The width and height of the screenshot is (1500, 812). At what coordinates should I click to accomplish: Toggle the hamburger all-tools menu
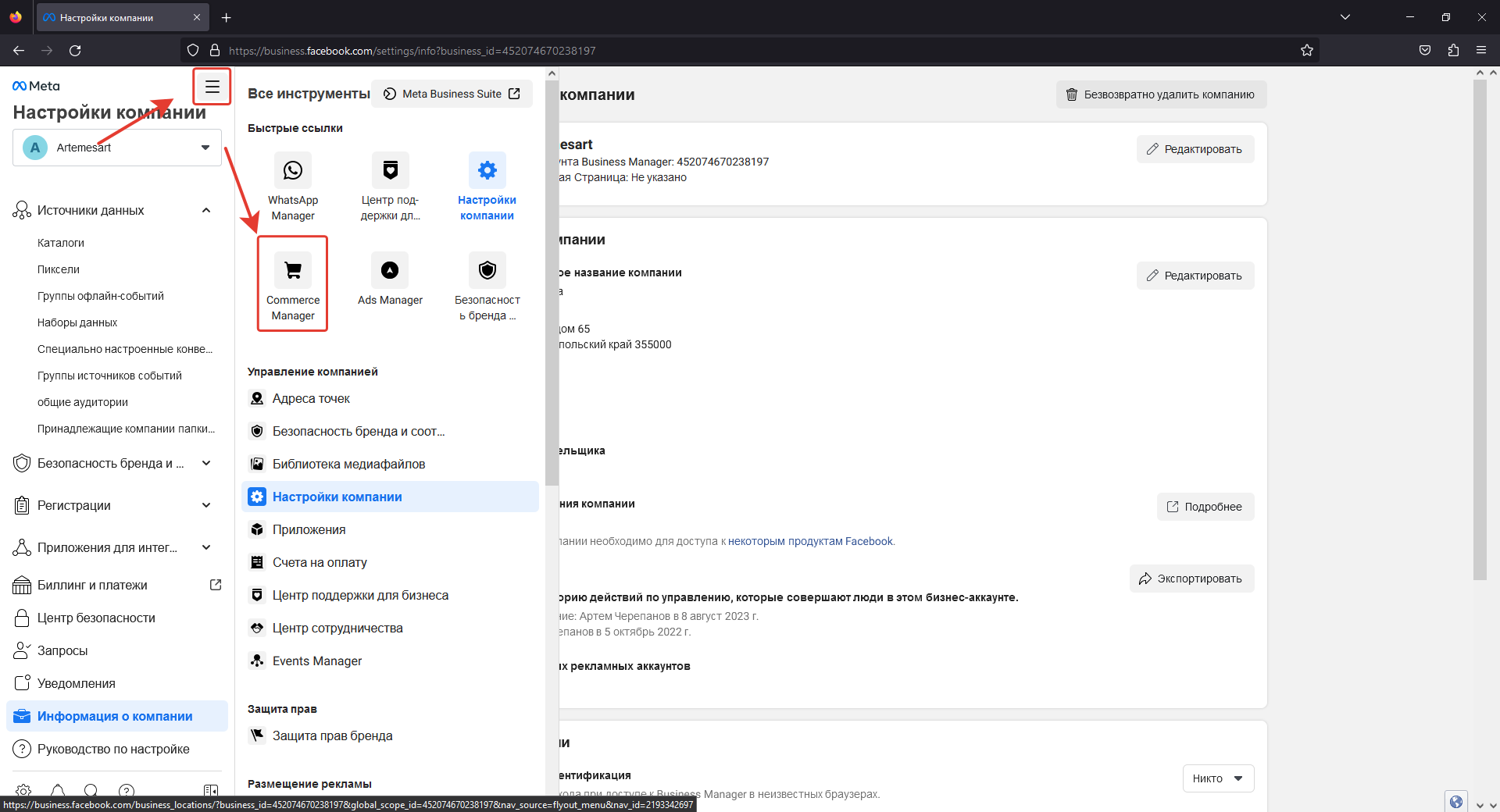click(x=212, y=87)
